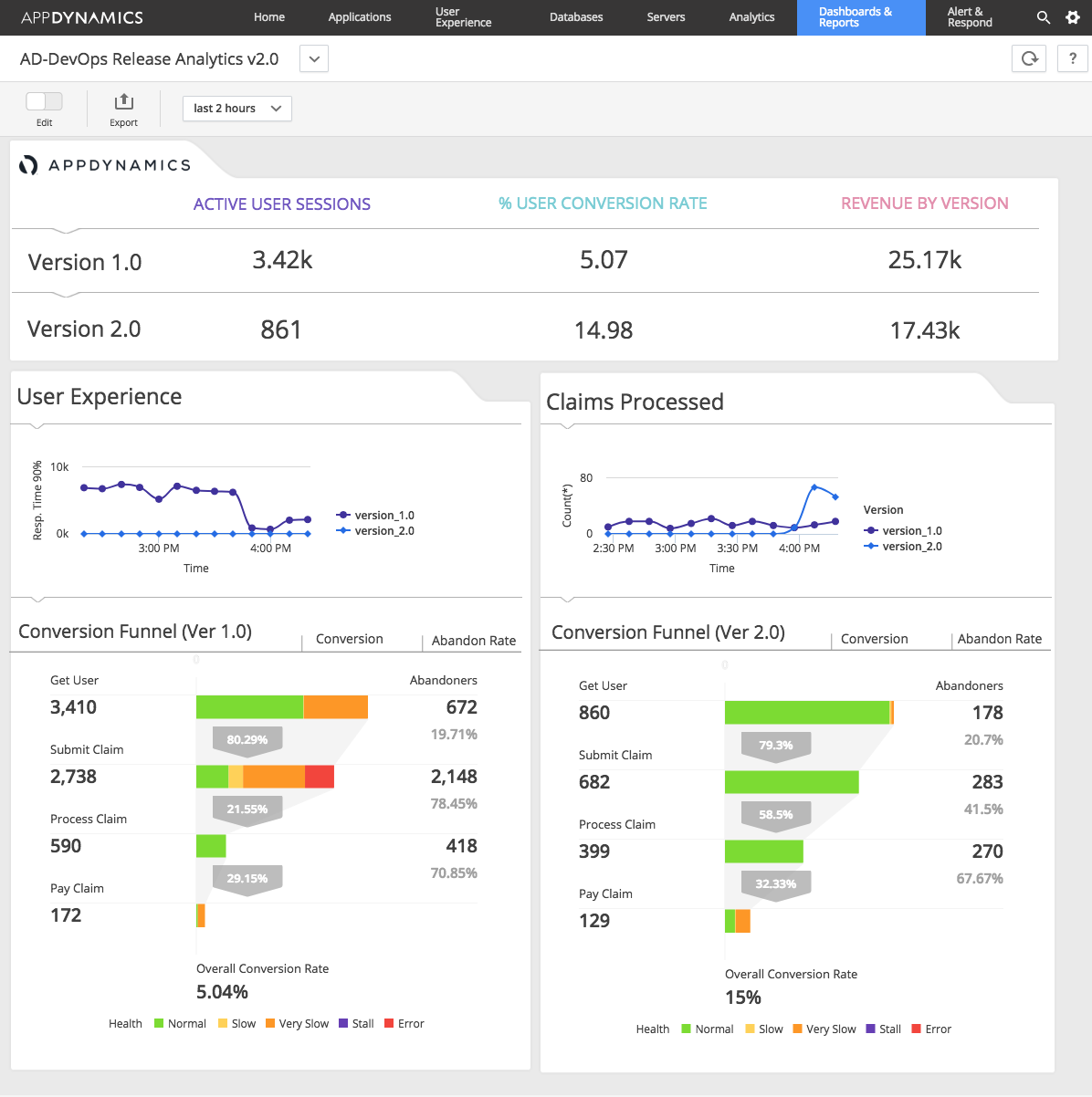Screen dimensions: 1092x1097
Task: Open the last 2 hours time range dropdown
Action: coord(237,109)
